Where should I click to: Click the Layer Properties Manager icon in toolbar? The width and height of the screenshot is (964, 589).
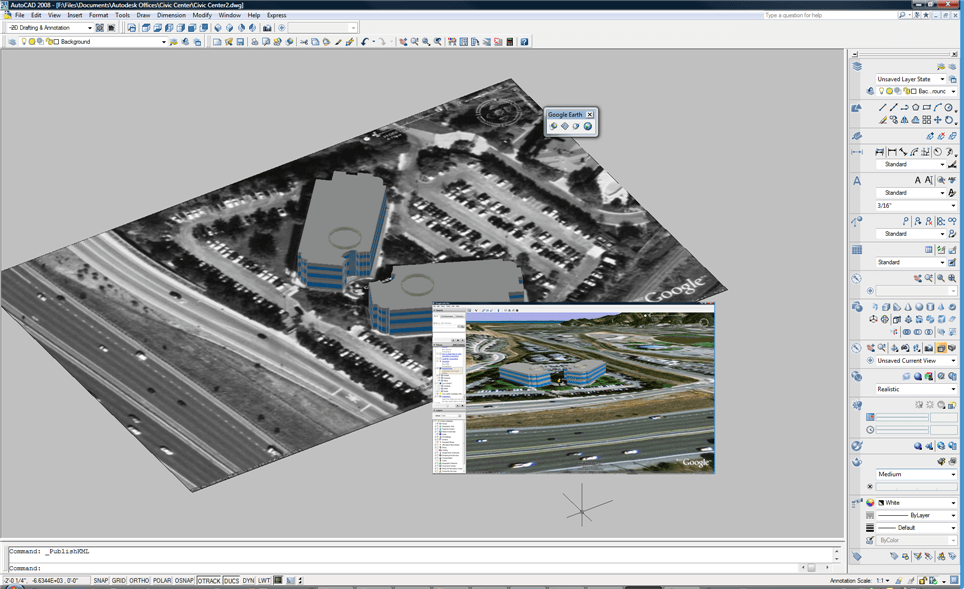(12, 42)
